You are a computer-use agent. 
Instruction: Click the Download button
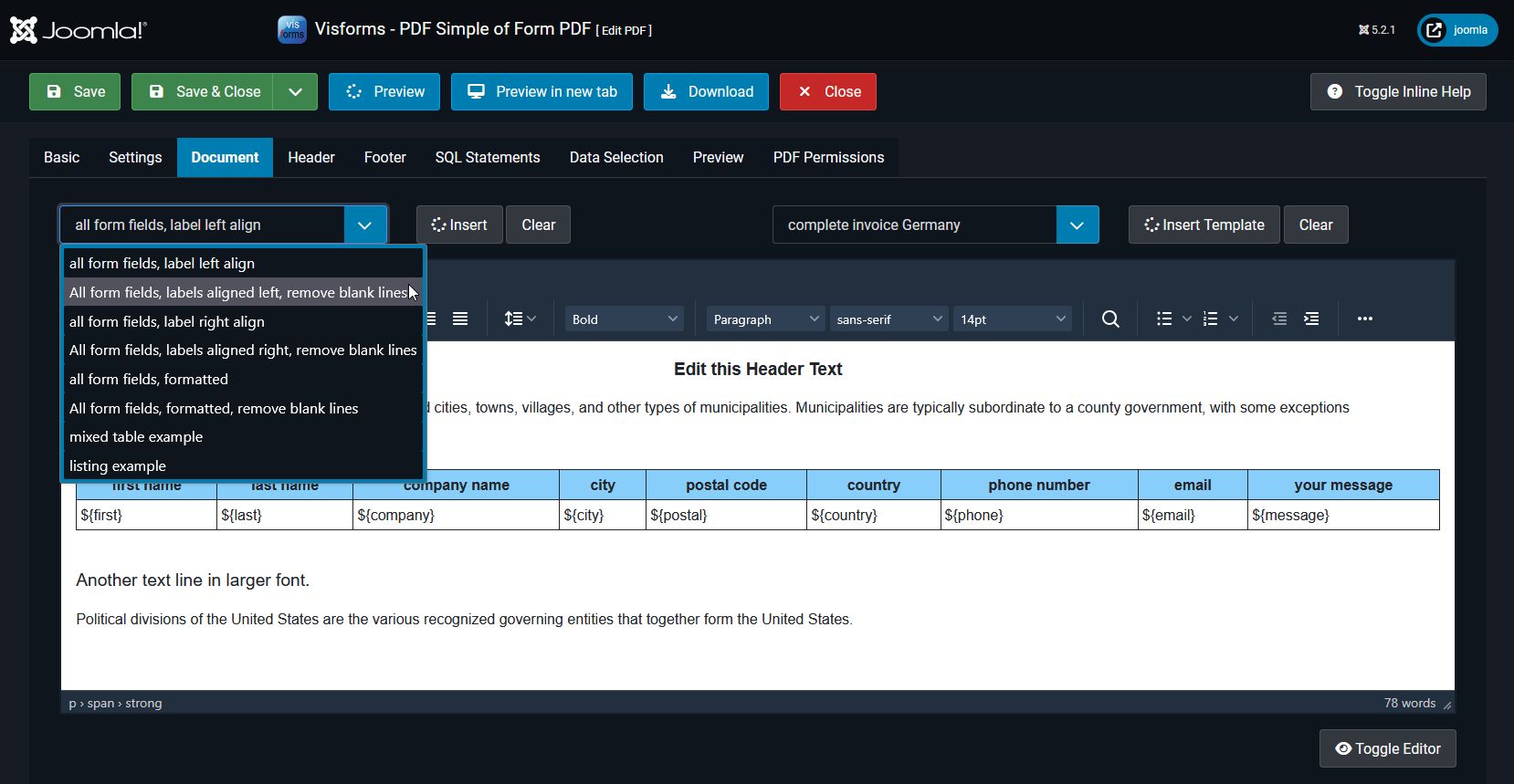706,91
